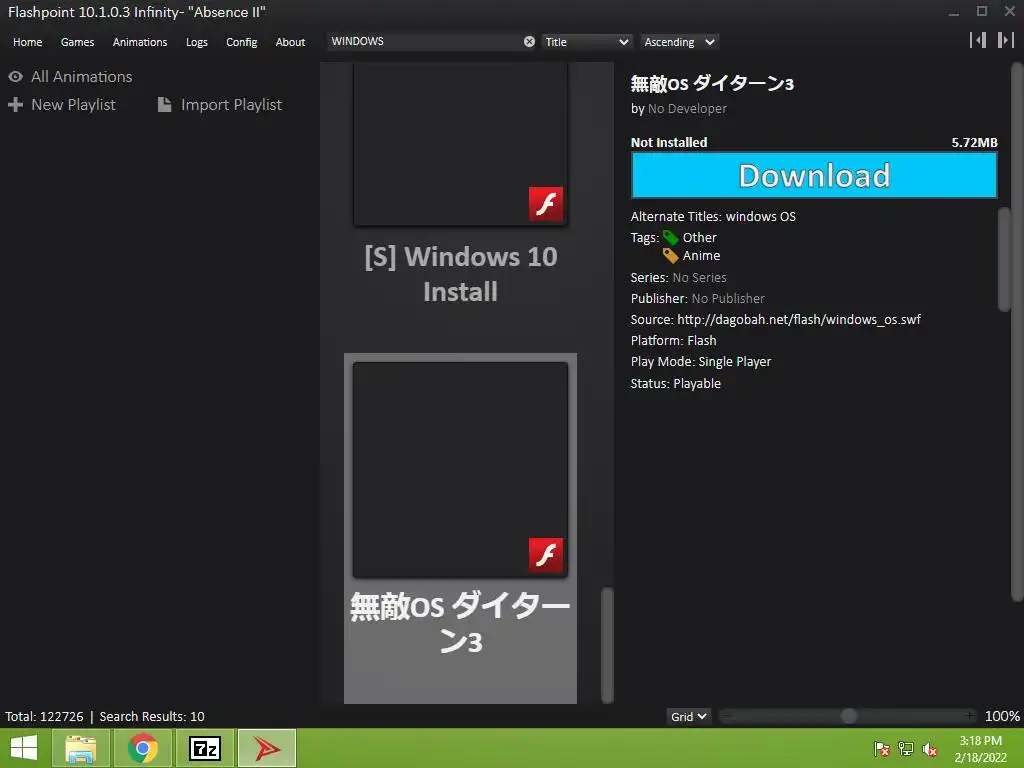The height and width of the screenshot is (768, 1024).
Task: Click the details panel inner scrollbar
Action: click(x=1004, y=259)
